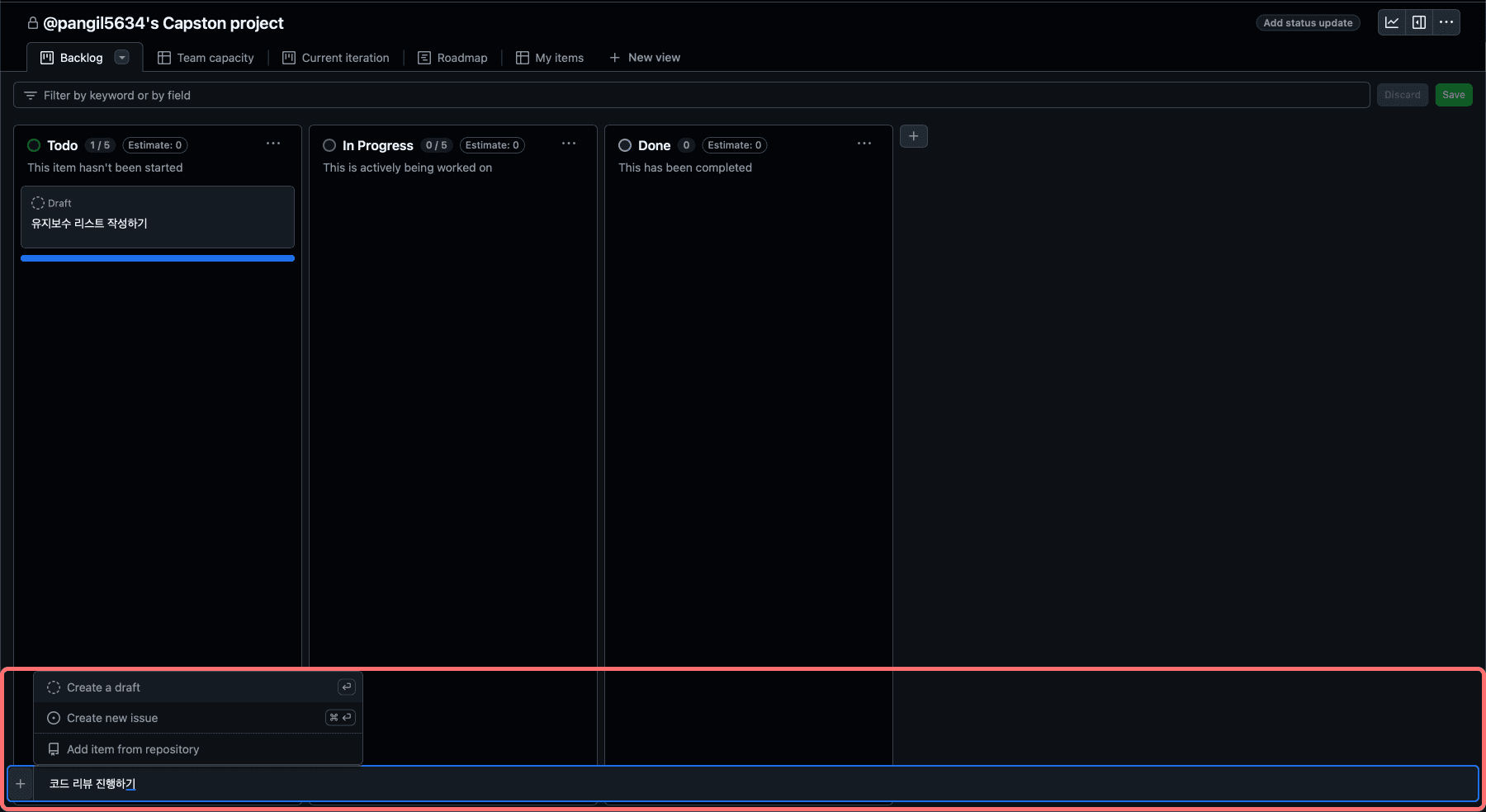Open the Insights chart icon

[1392, 22]
